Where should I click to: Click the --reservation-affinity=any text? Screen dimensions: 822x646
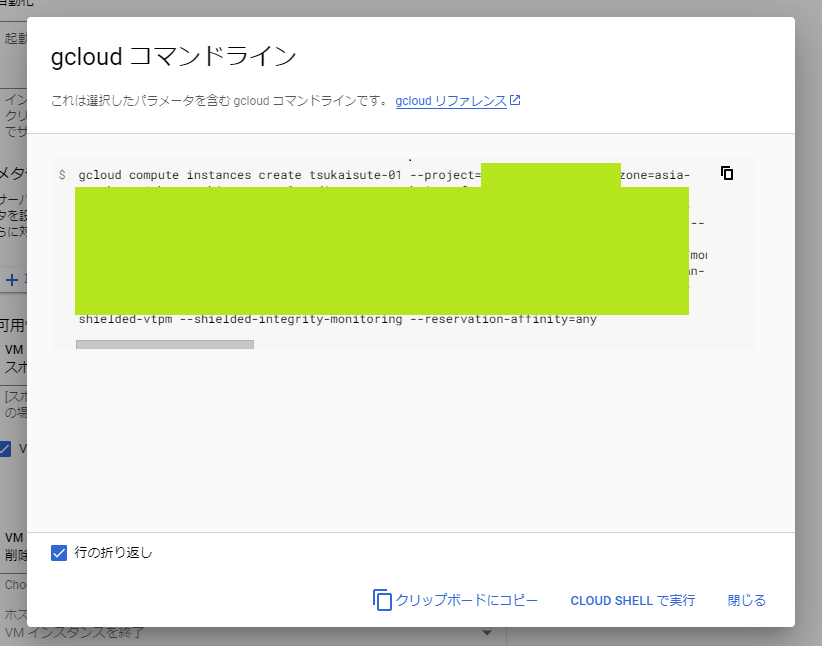[503, 319]
